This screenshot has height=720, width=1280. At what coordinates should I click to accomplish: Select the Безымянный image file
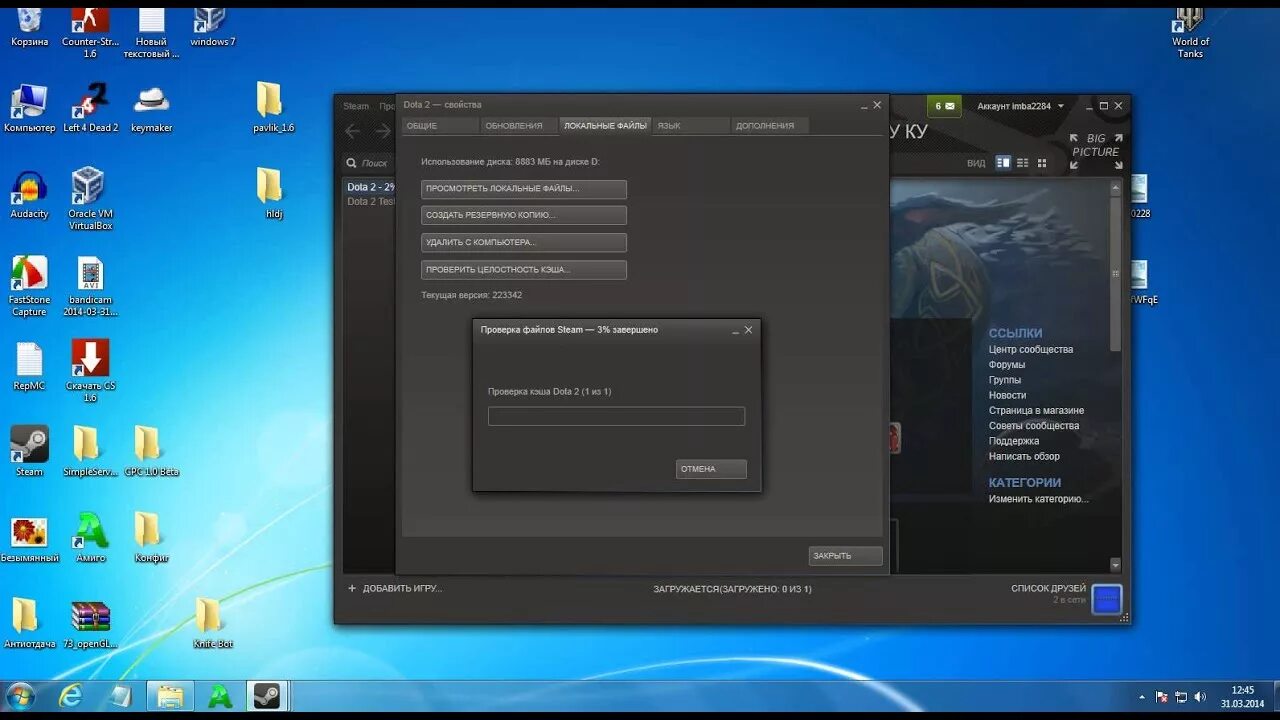pos(29,539)
